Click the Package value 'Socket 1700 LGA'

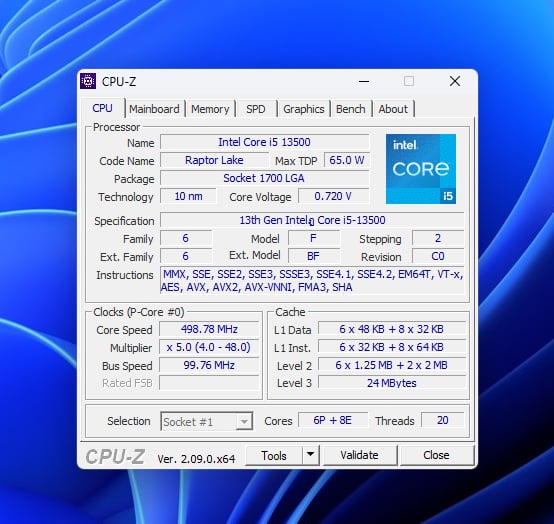[x=264, y=178]
